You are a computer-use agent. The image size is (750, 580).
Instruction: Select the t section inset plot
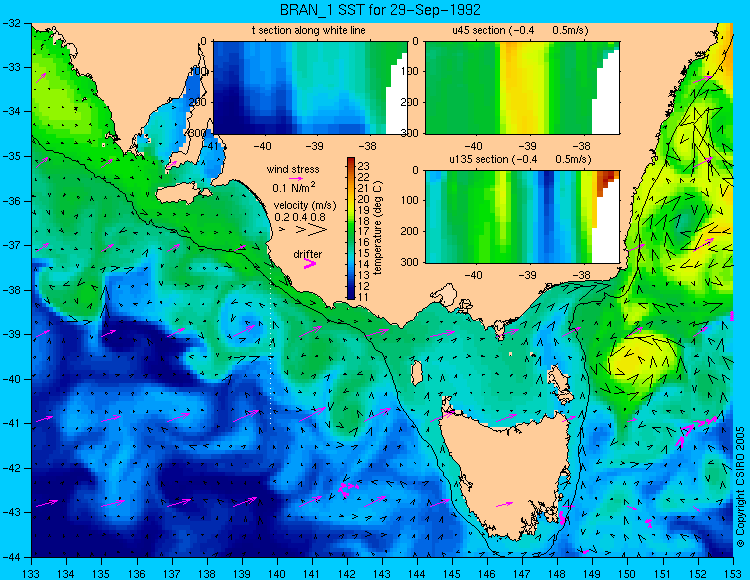[x=310, y=88]
